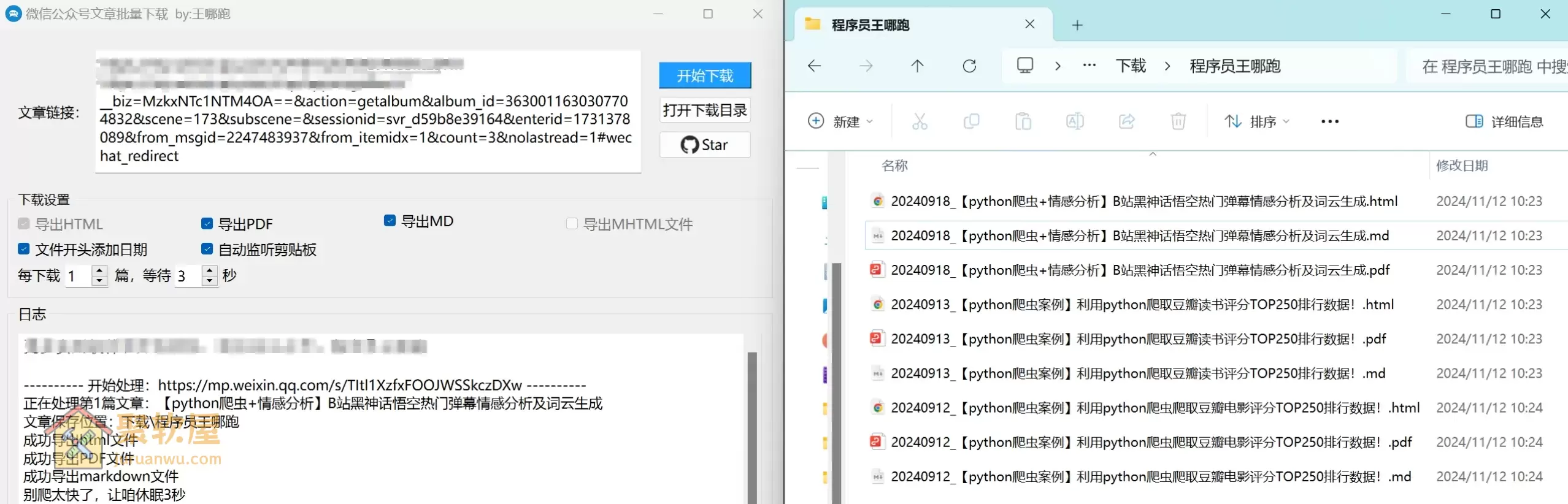This screenshot has width=1568, height=504.
Task: Uncheck the 导出MD checkbox
Action: coord(390,220)
